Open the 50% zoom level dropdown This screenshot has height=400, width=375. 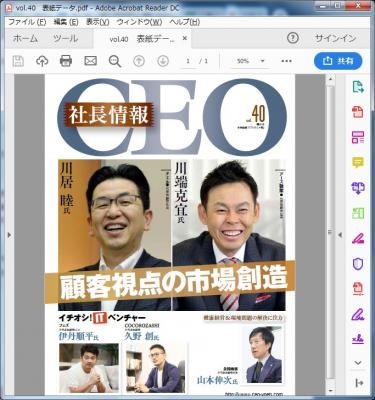coord(250,61)
